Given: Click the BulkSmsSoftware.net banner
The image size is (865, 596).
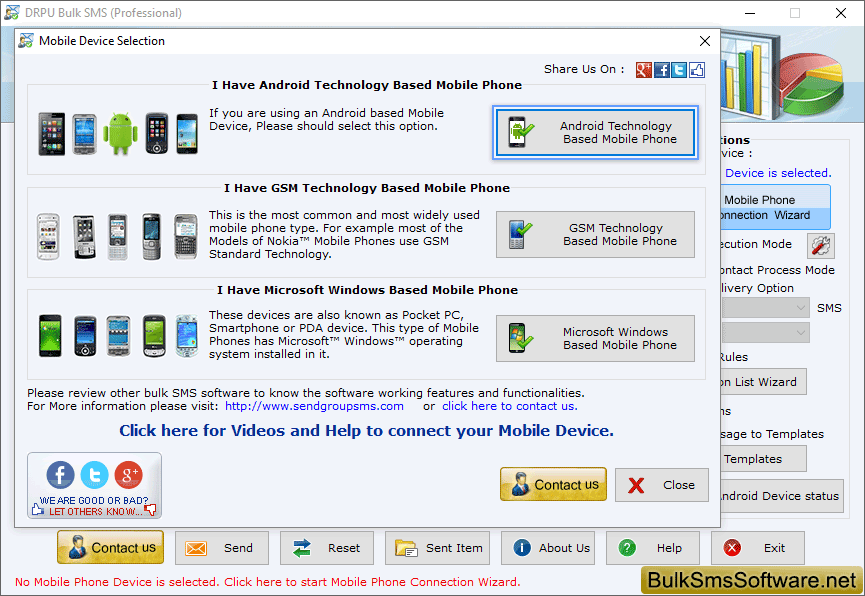Looking at the screenshot, I should coord(751,580).
